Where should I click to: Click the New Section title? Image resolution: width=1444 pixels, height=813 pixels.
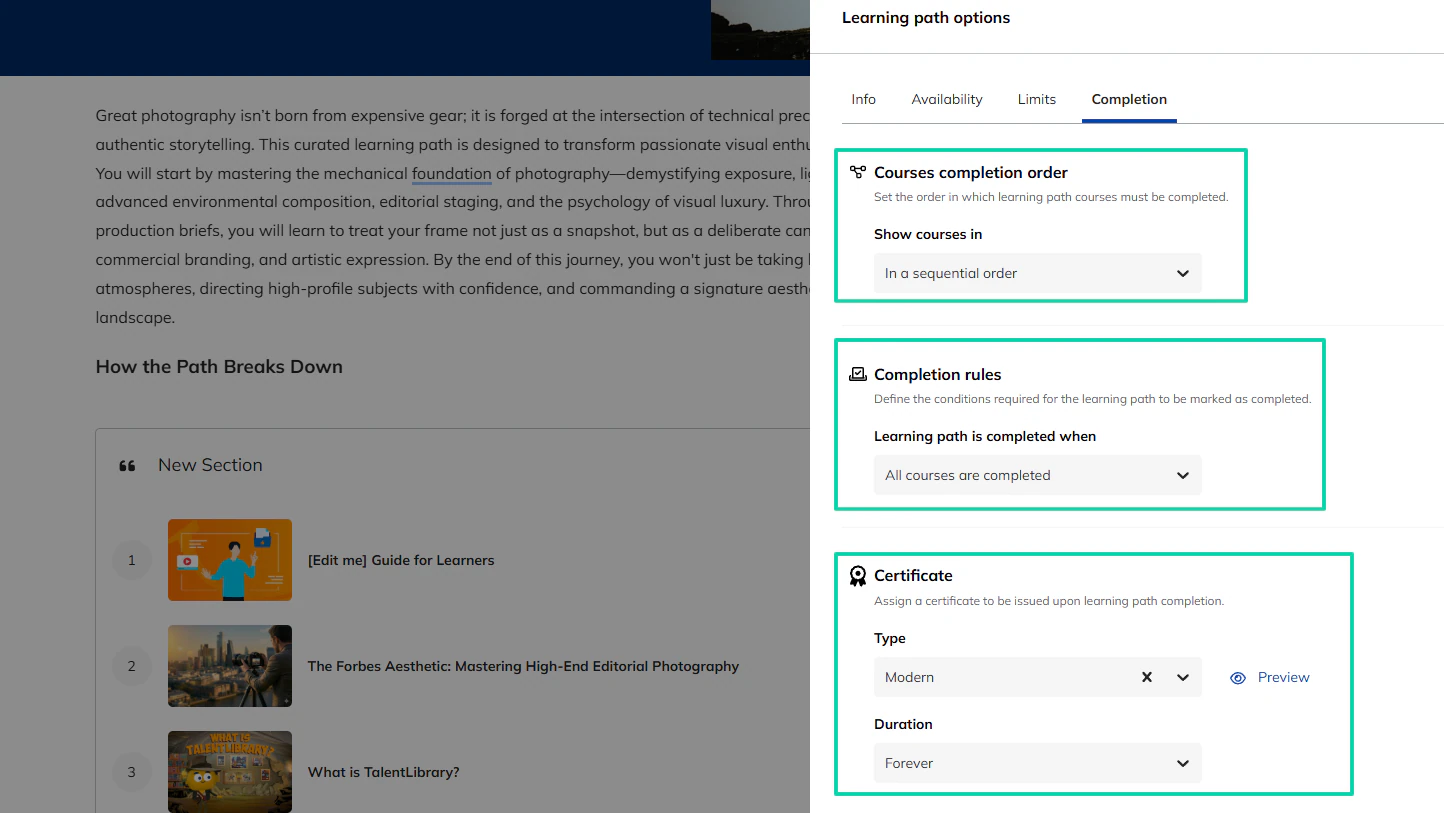pyautogui.click(x=210, y=465)
